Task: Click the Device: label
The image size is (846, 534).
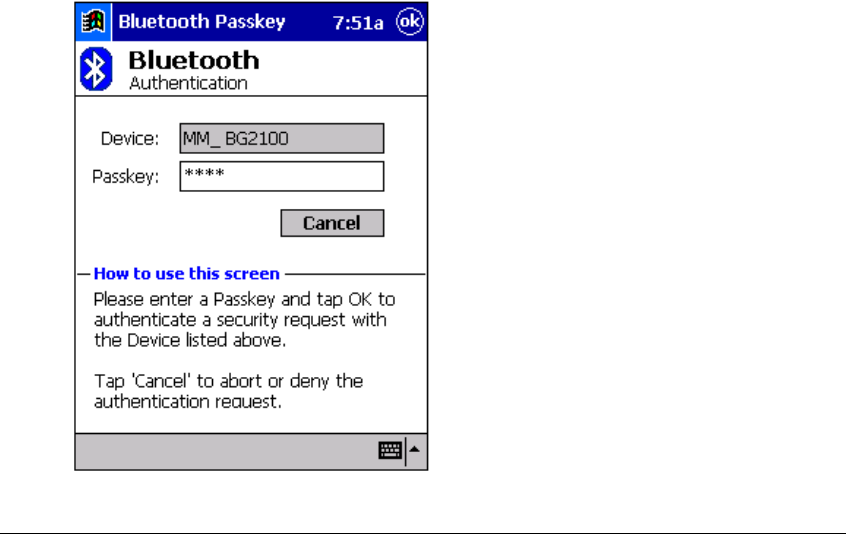Action: [x=129, y=139]
